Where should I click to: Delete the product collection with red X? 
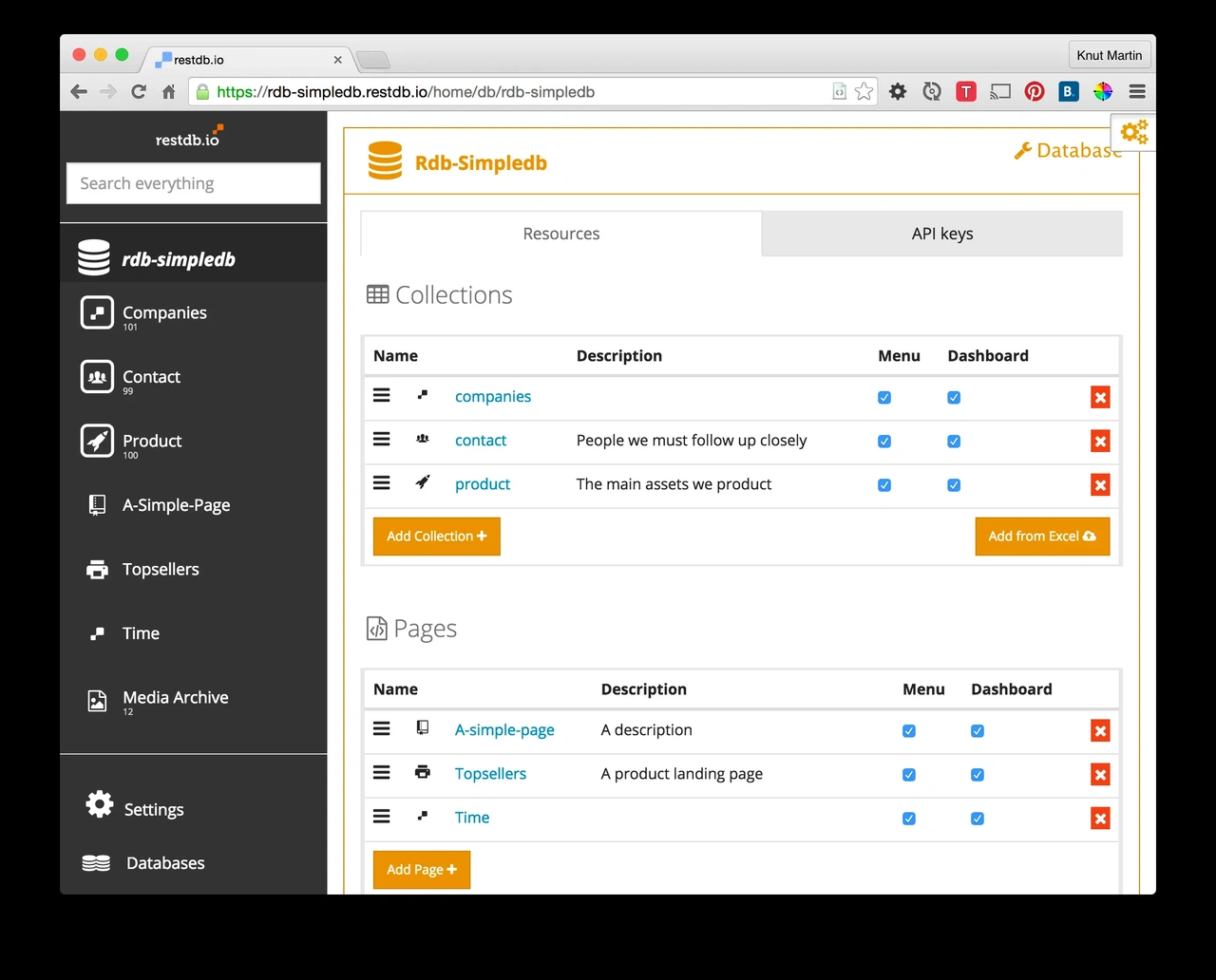pyautogui.click(x=1099, y=484)
